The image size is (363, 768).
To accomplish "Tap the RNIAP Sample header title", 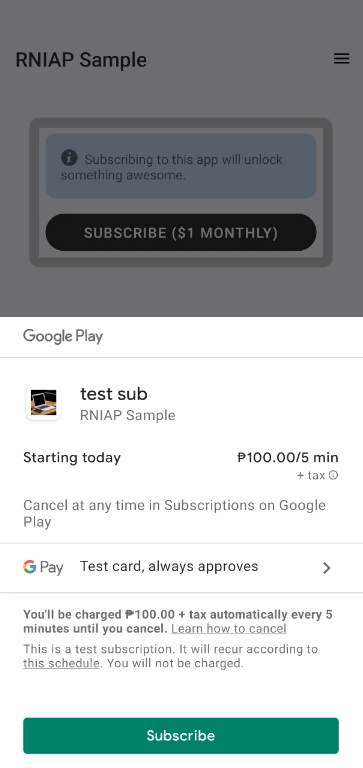I will tap(81, 60).
